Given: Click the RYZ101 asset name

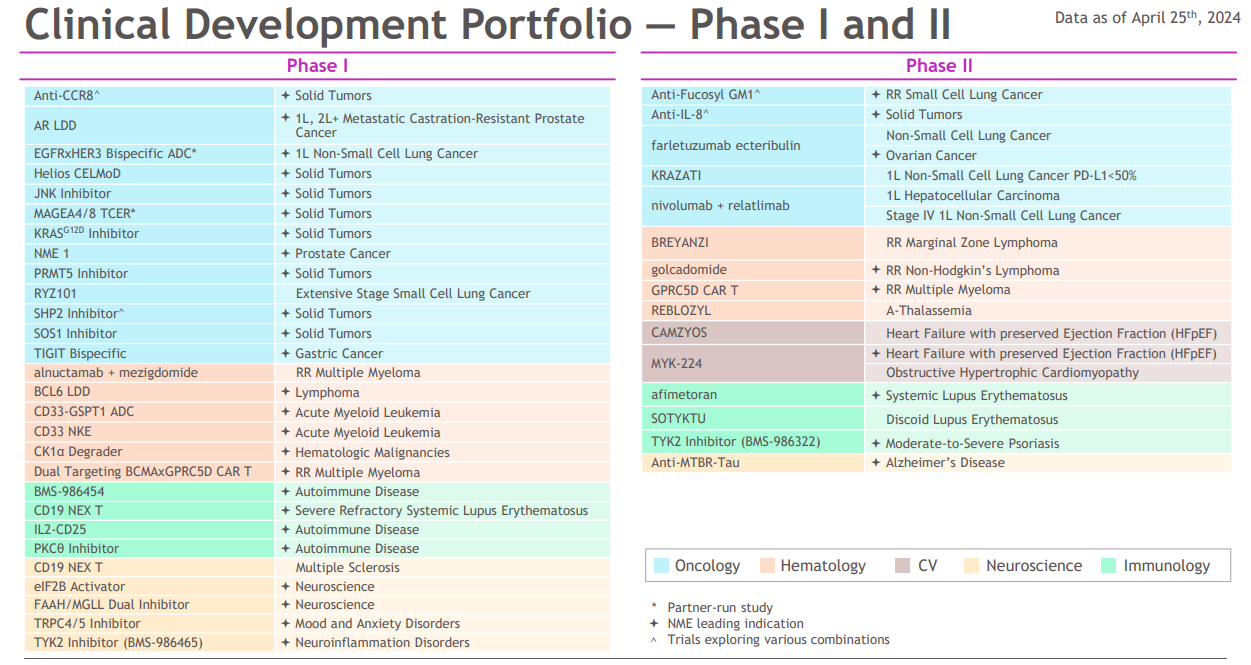Looking at the screenshot, I should click(55, 294).
